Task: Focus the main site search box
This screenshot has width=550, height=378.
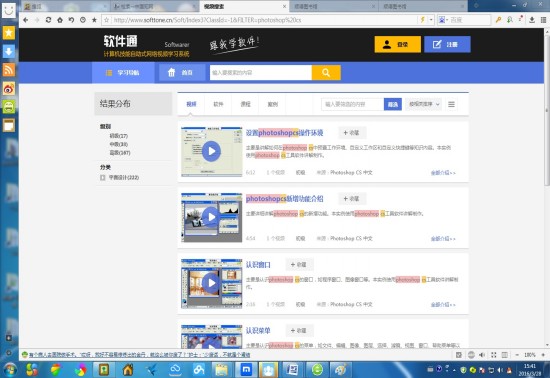Action: 261,73
